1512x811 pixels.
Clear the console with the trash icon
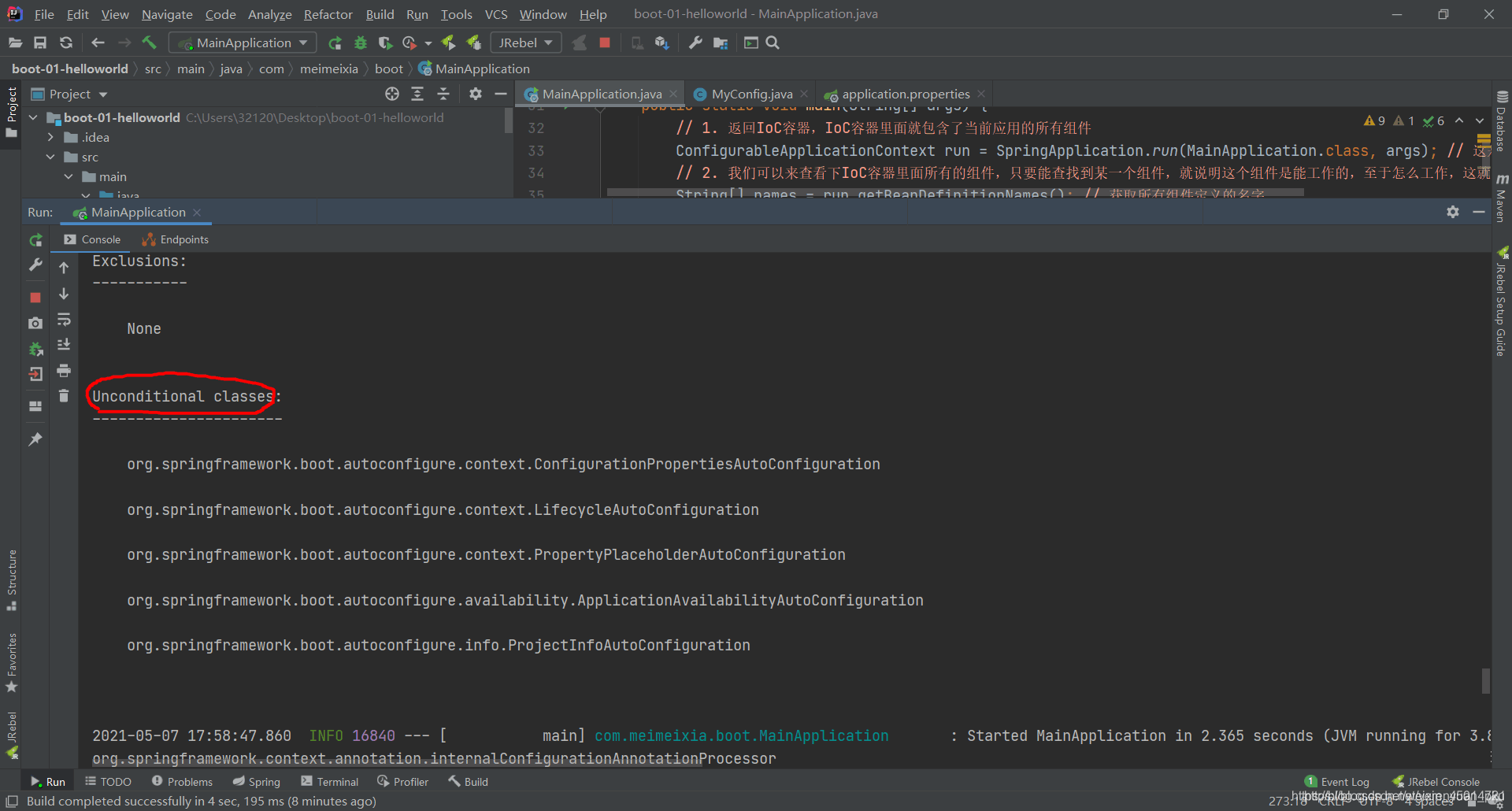point(64,395)
